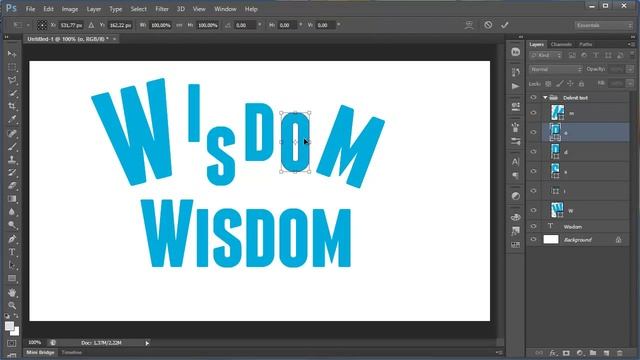Select the Path Selection tool
Image resolution: width=640 pixels, height=360 pixels.
pos(12,265)
